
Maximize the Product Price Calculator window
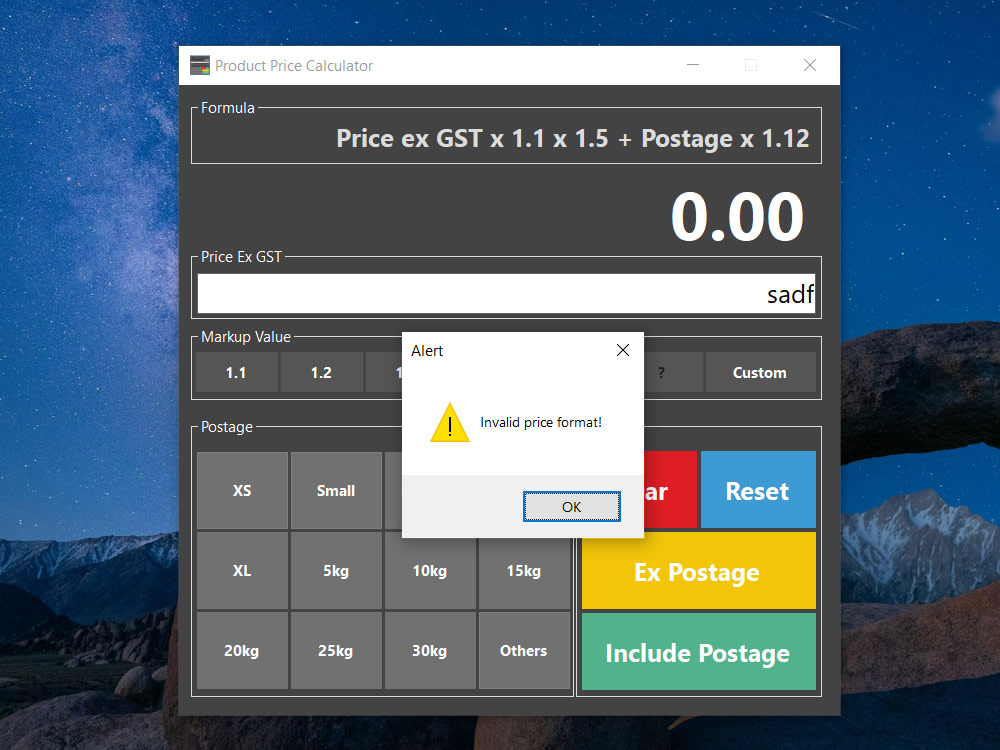tap(751, 65)
